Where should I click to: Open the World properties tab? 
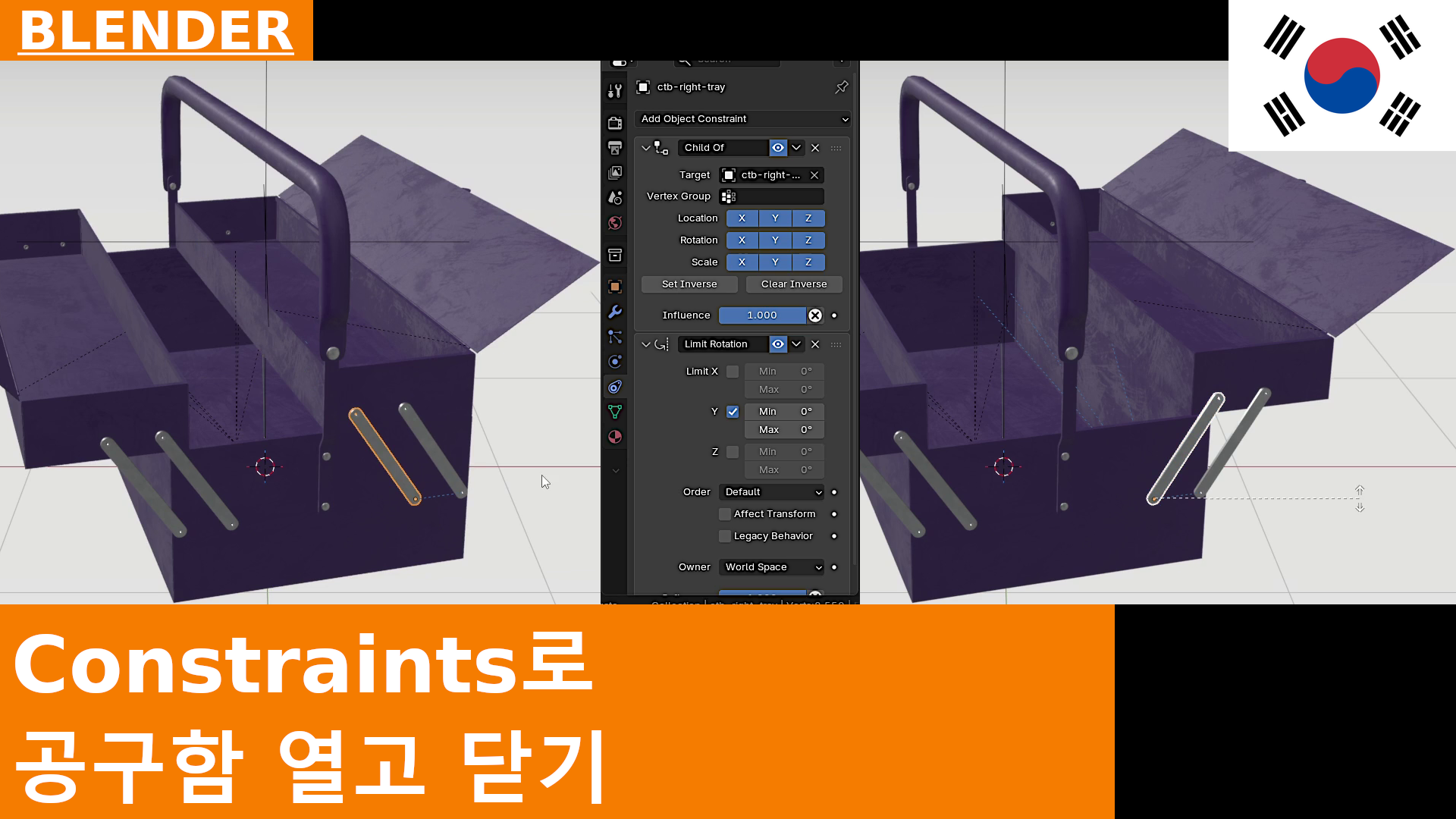click(x=615, y=223)
